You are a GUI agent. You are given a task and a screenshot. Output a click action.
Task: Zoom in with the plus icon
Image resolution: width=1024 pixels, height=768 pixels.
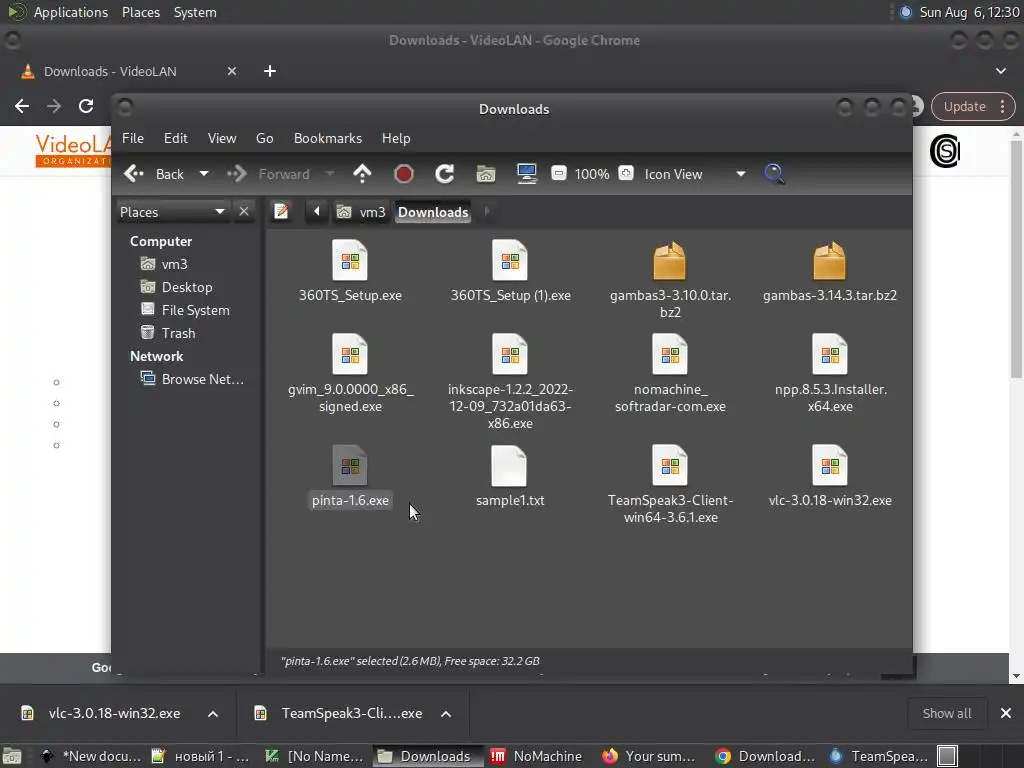[626, 173]
